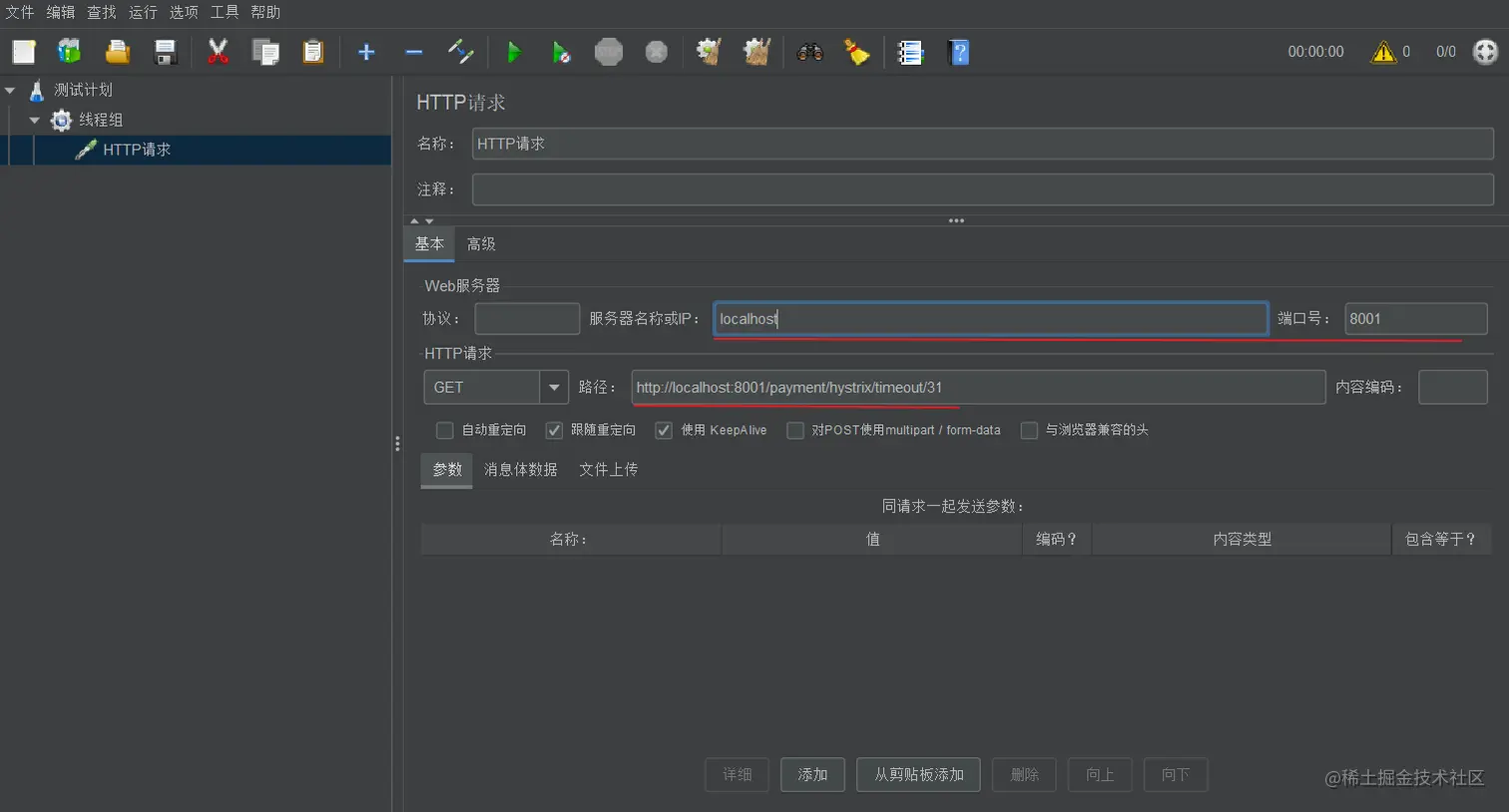Image resolution: width=1509 pixels, height=812 pixels.
Task: Click the 详细 button
Action: [738, 775]
